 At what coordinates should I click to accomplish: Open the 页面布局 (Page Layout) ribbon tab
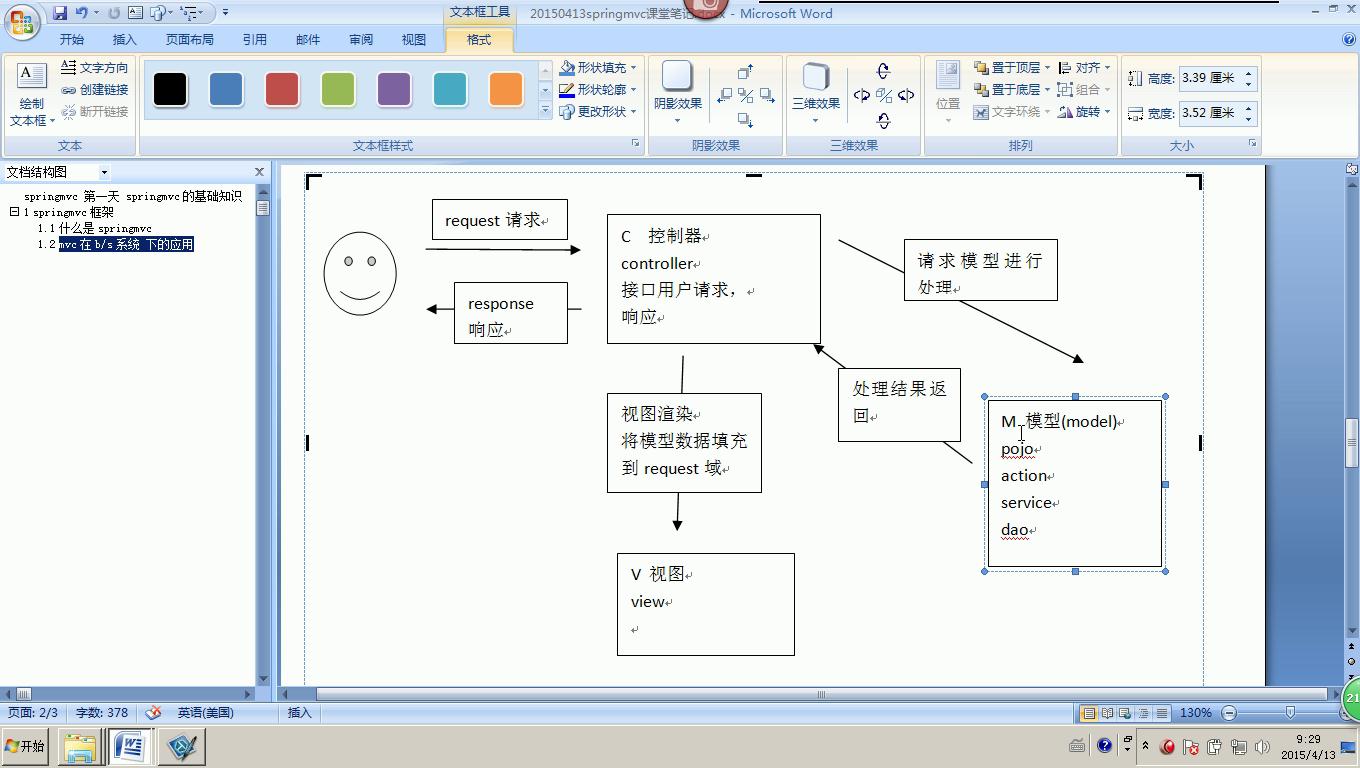pos(190,40)
